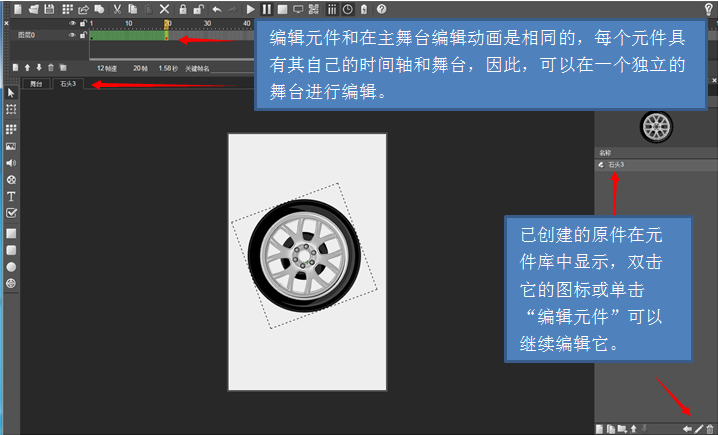Click overlapping shapes icon in toolbar

pos(99,9)
